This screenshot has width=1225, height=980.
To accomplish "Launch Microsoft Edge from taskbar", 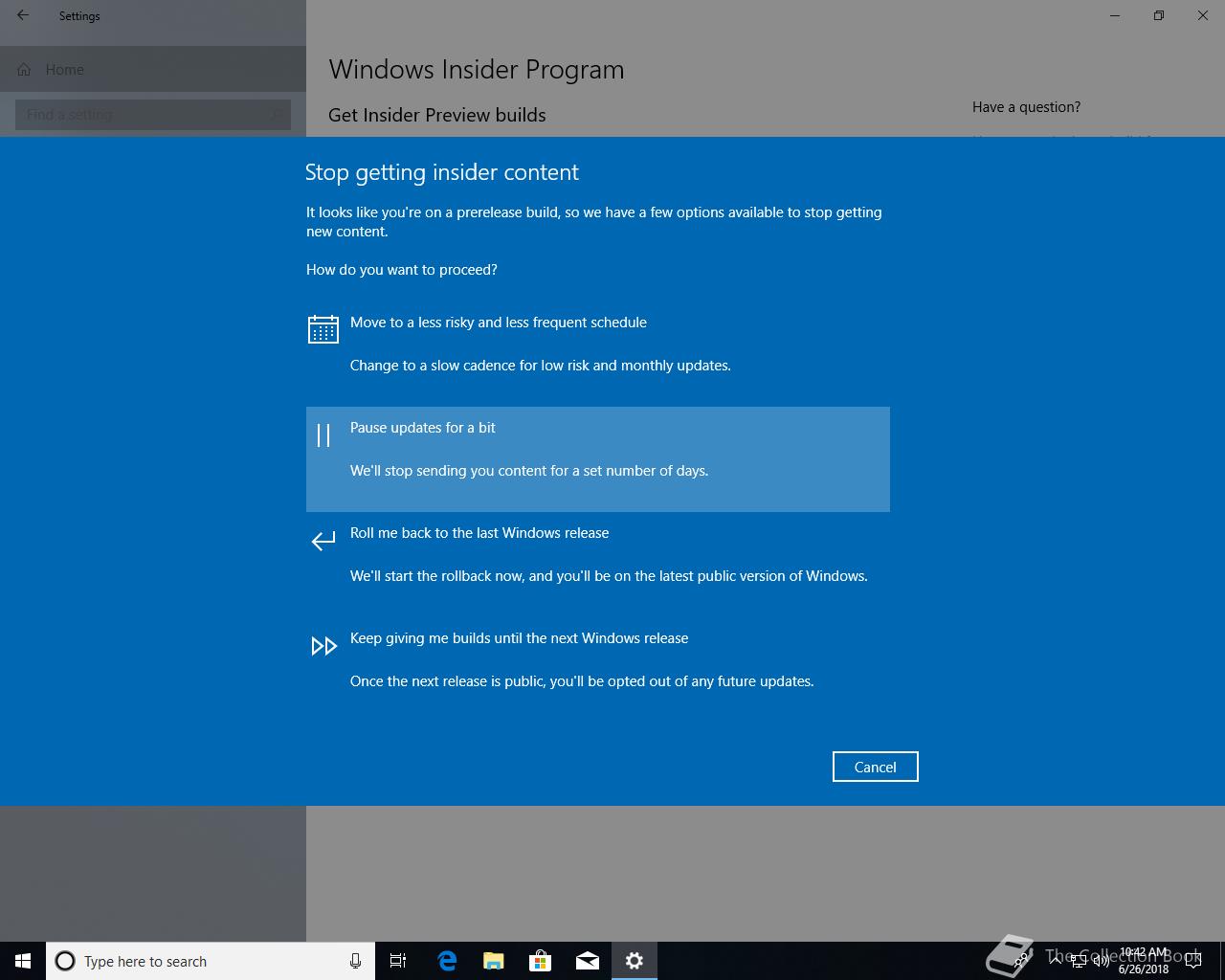I will pyautogui.click(x=447, y=961).
